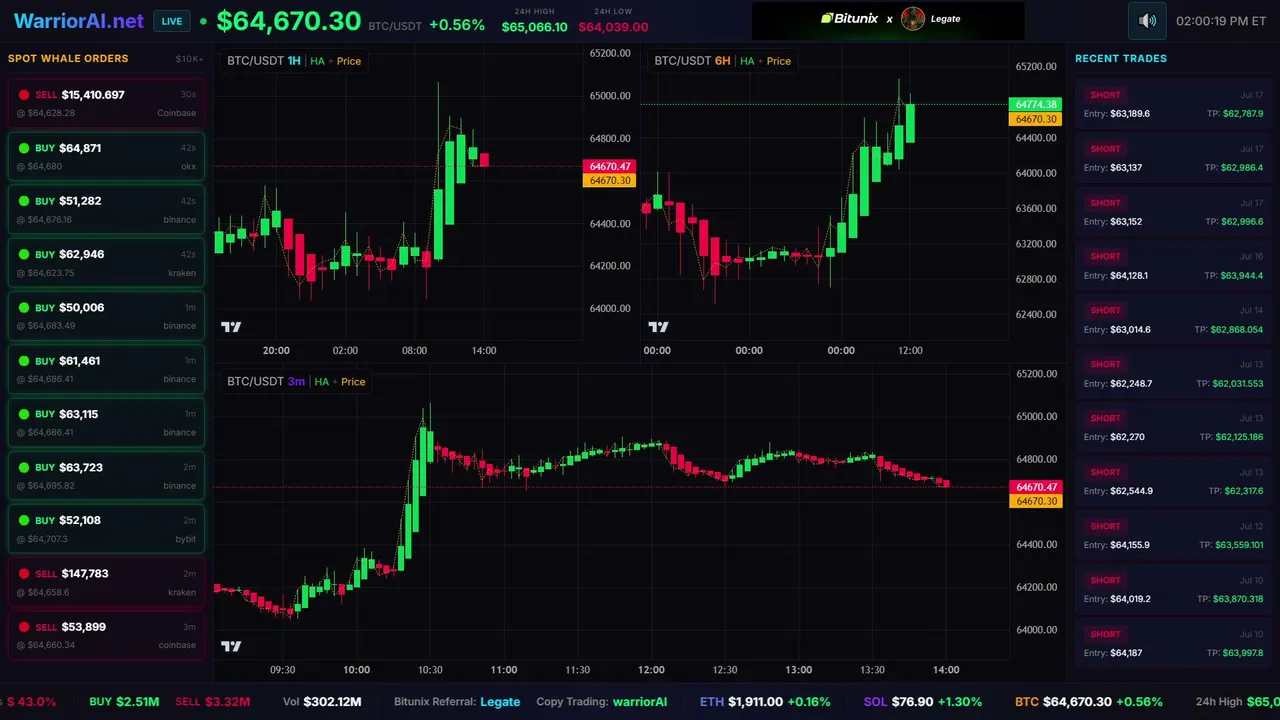The width and height of the screenshot is (1280, 720).
Task: Select the BUY $61,461 whale order
Action: click(106, 369)
